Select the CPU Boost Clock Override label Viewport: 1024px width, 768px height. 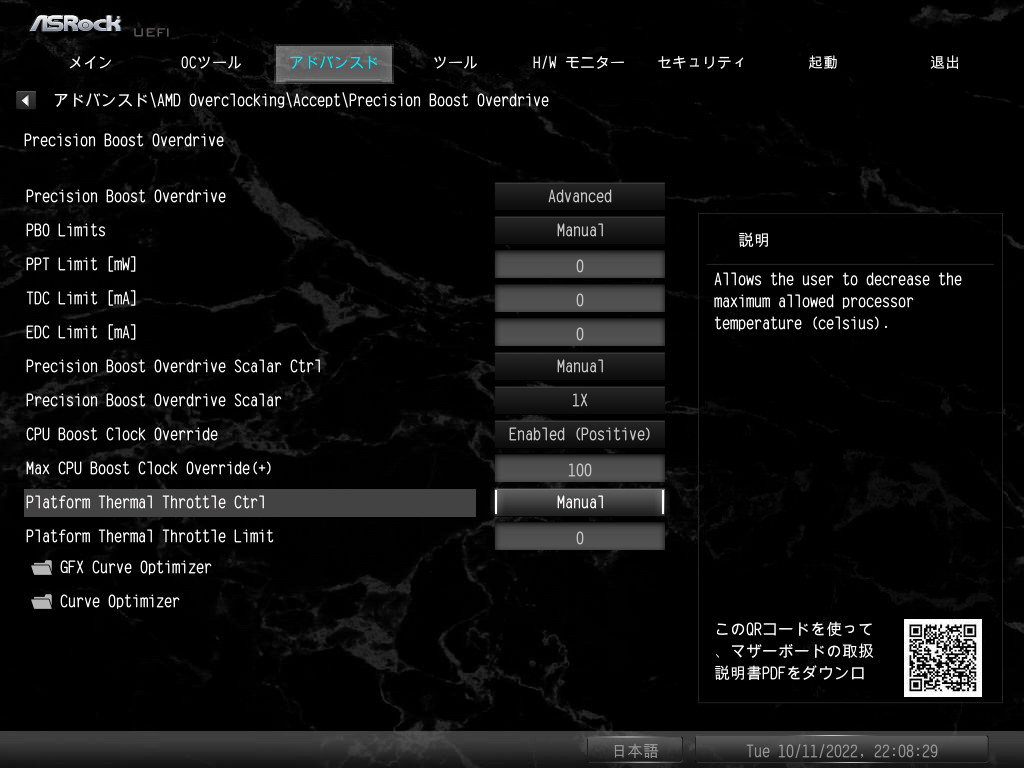coord(121,434)
